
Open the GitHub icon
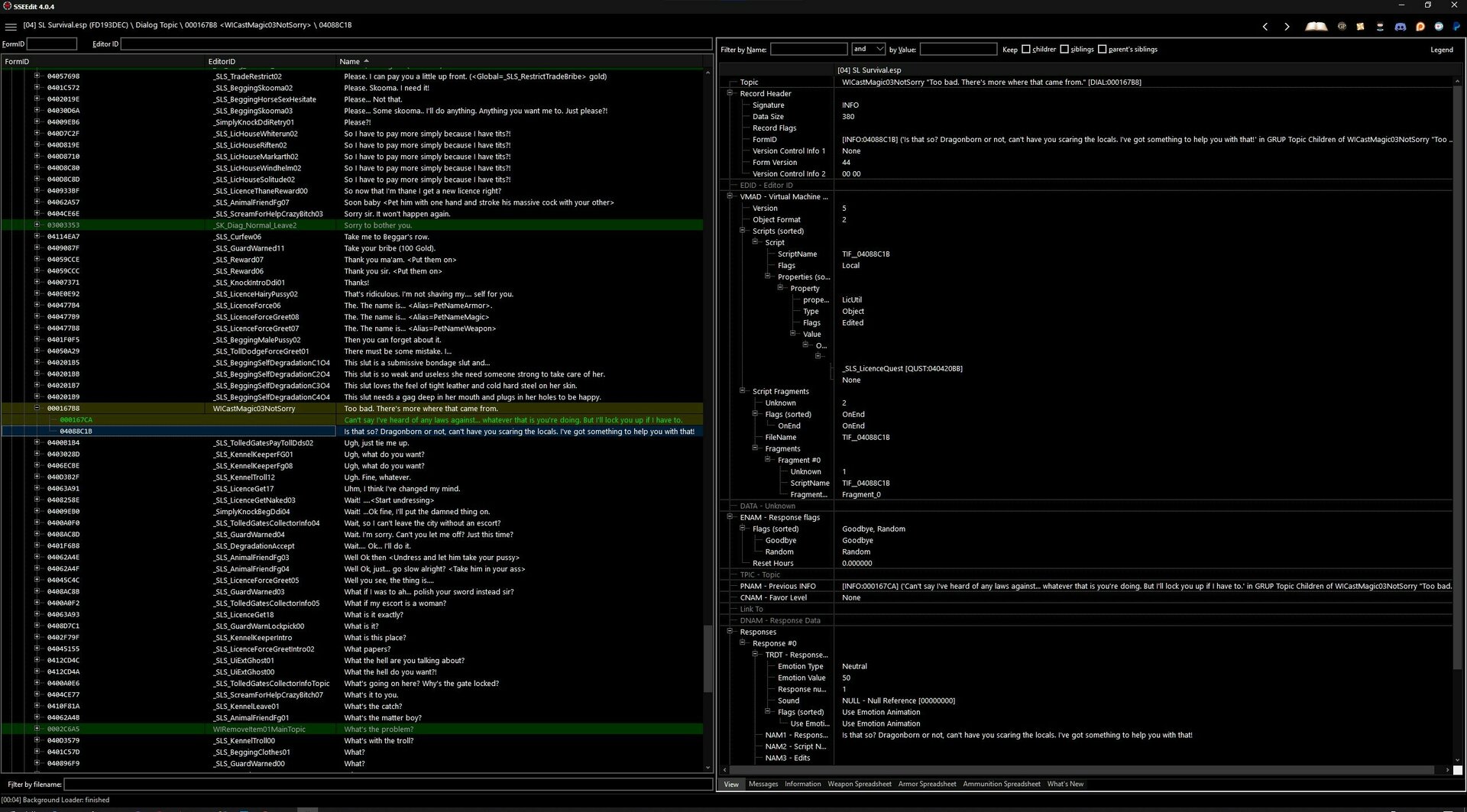click(x=1380, y=27)
